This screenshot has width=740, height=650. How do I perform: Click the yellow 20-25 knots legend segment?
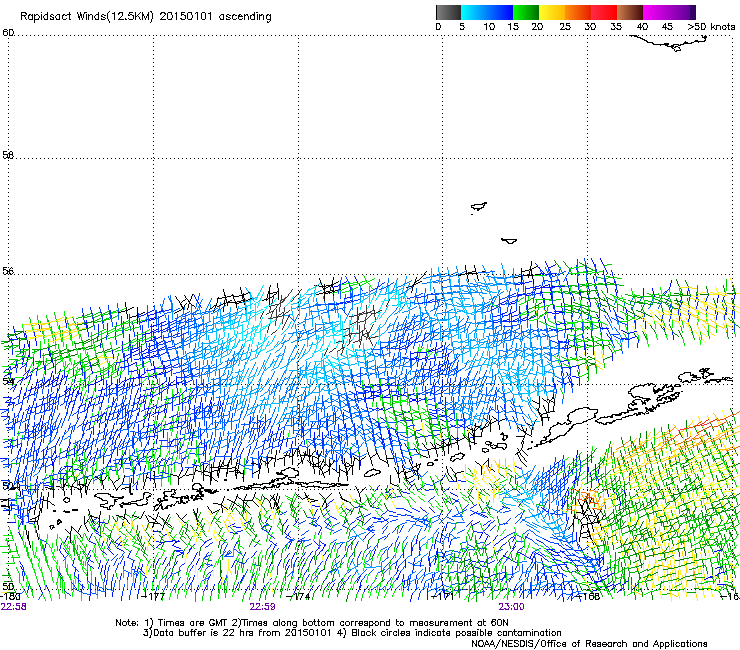point(552,12)
